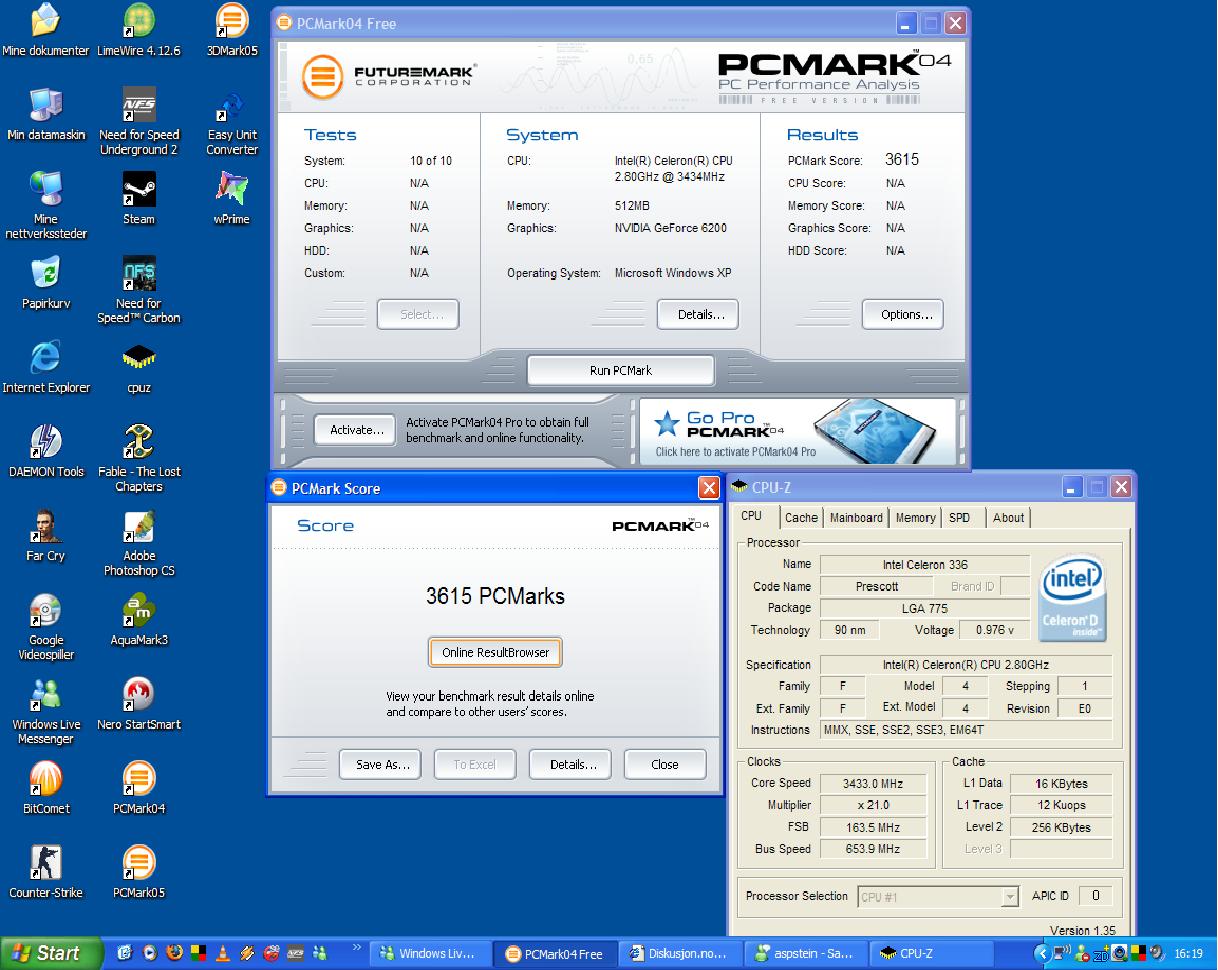Launch Steam from desktop
The height and width of the screenshot is (970, 1218).
139,198
